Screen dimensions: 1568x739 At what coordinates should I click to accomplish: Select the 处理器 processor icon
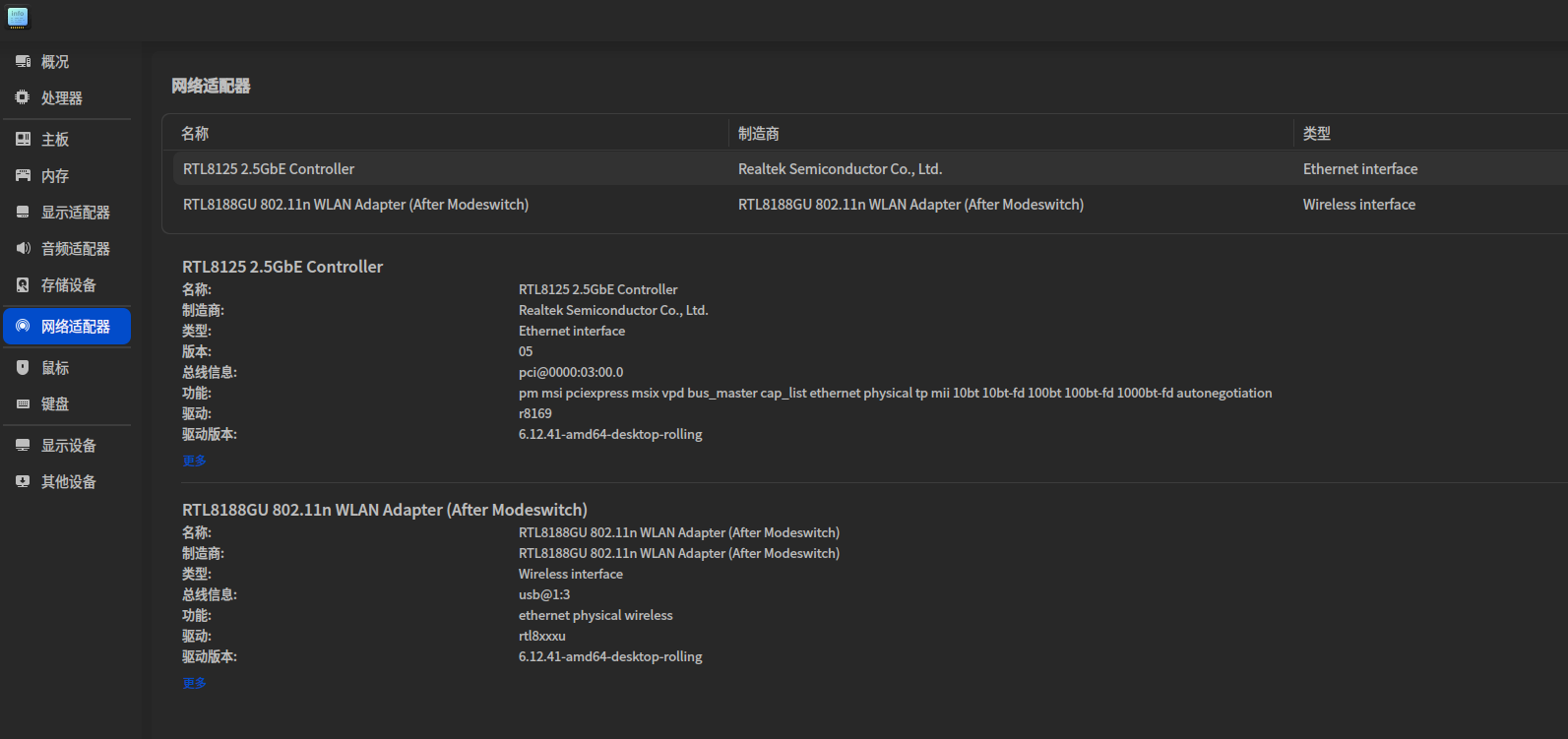tap(23, 97)
